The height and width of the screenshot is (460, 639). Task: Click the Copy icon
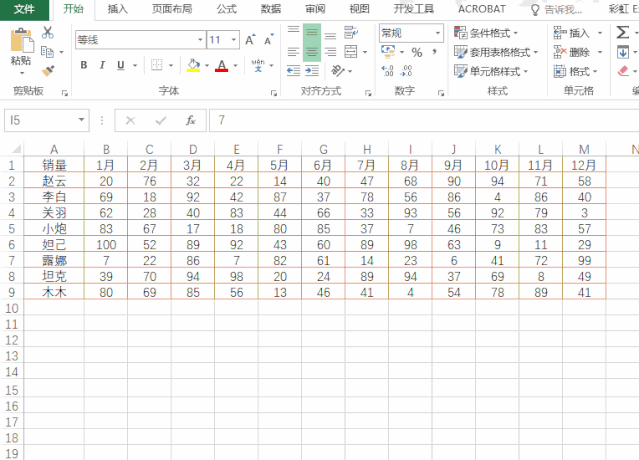point(47,52)
